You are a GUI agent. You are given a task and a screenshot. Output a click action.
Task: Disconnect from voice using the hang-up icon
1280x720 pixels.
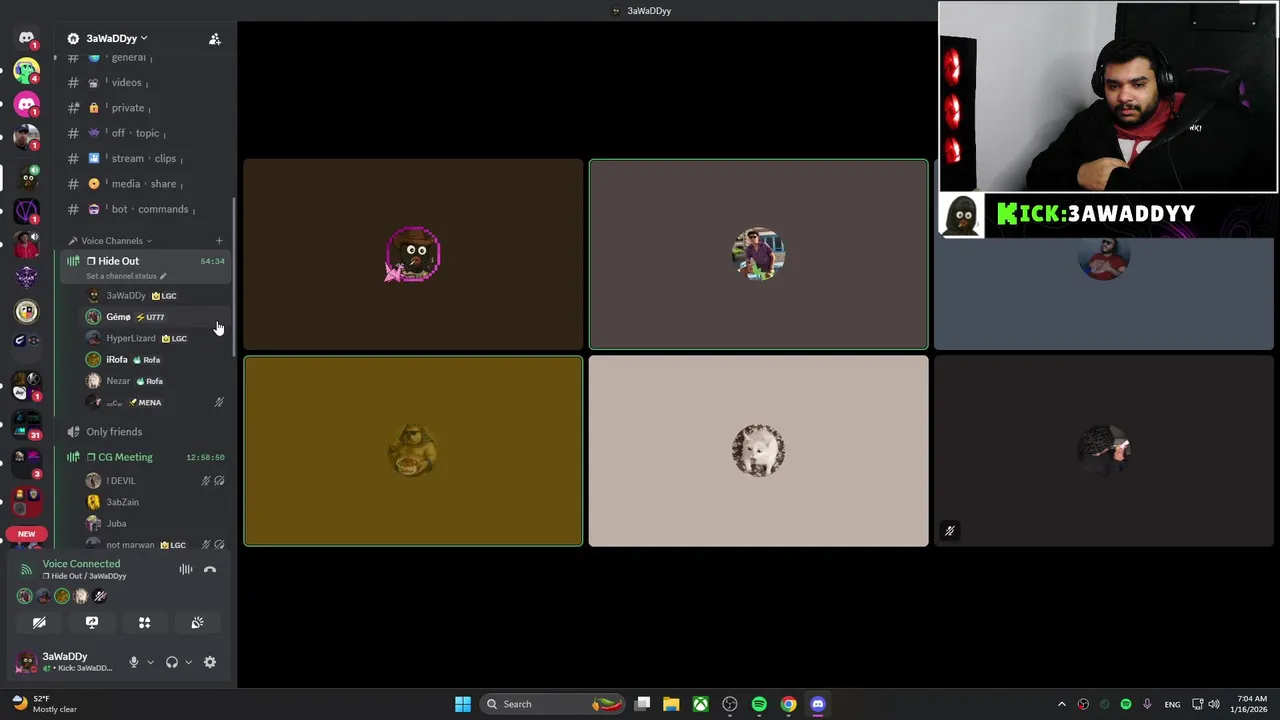point(210,570)
